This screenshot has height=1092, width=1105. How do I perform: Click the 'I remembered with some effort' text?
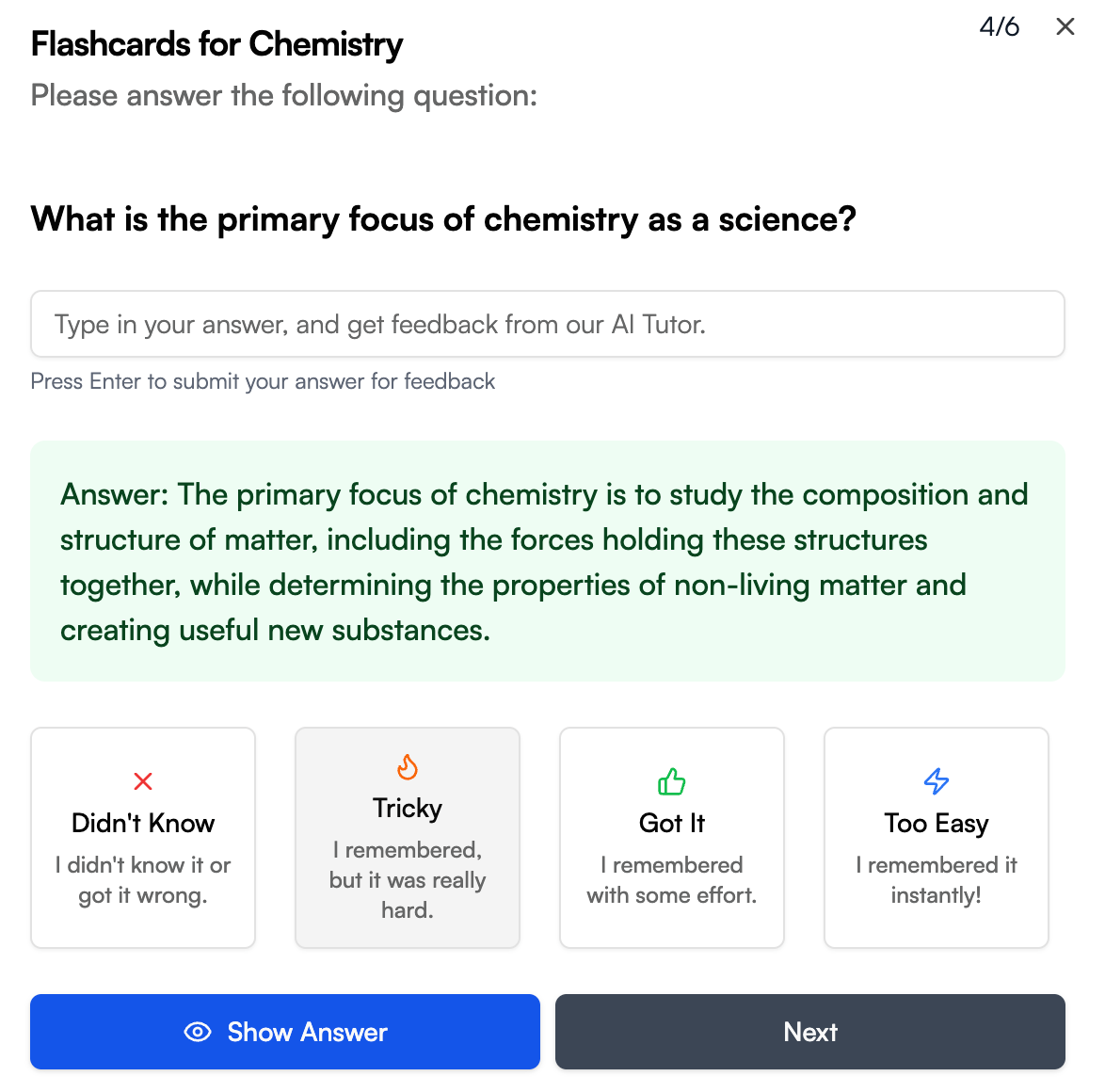click(671, 880)
